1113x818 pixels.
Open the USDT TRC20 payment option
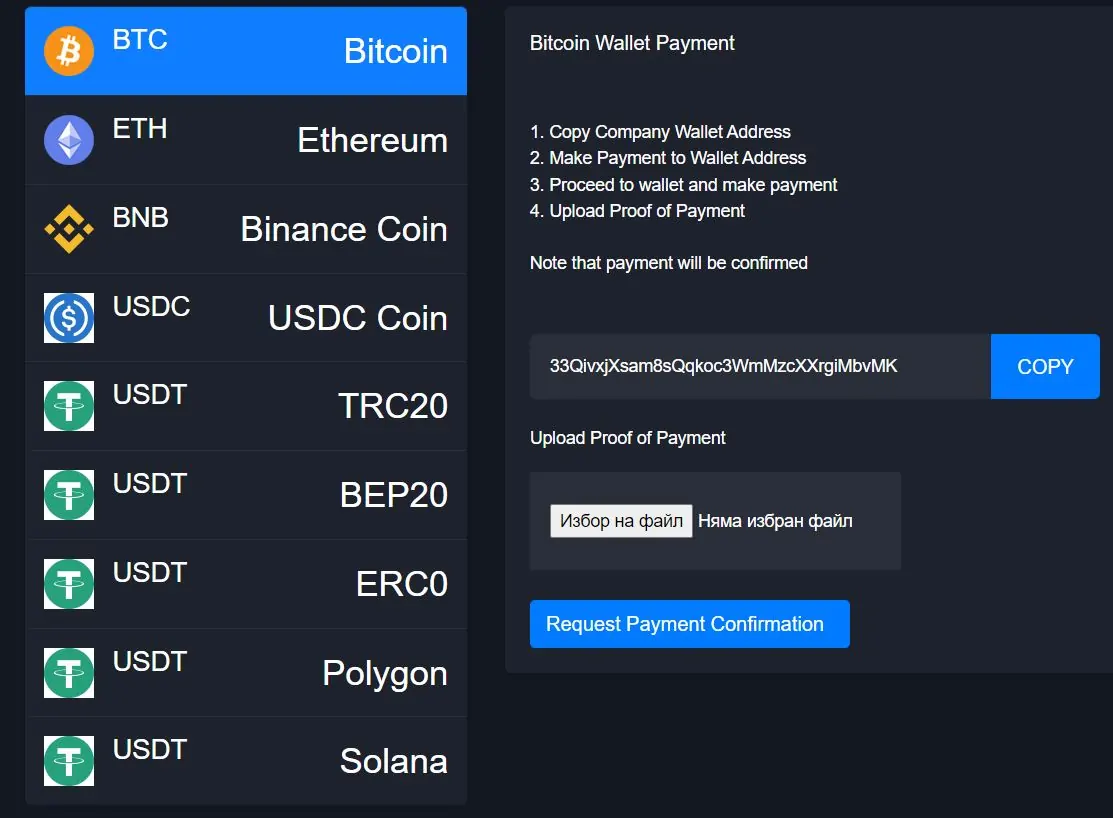[246, 406]
